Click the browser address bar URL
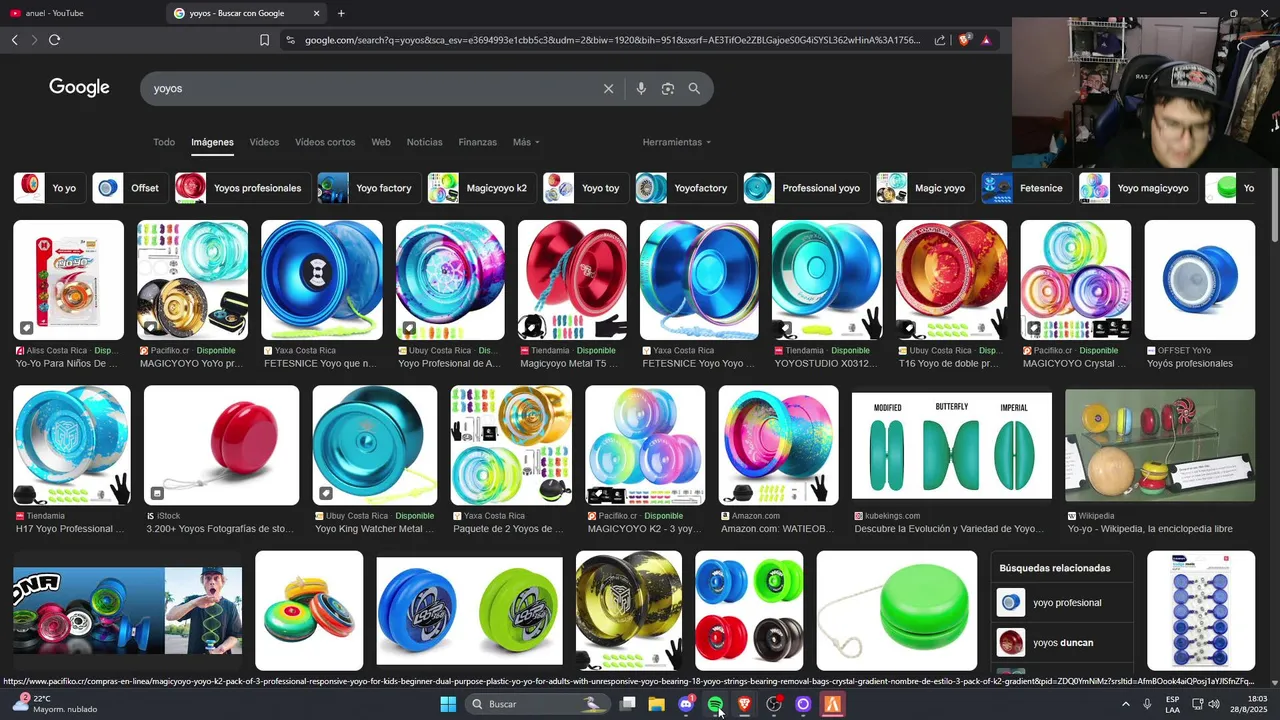 pyautogui.click(x=612, y=40)
